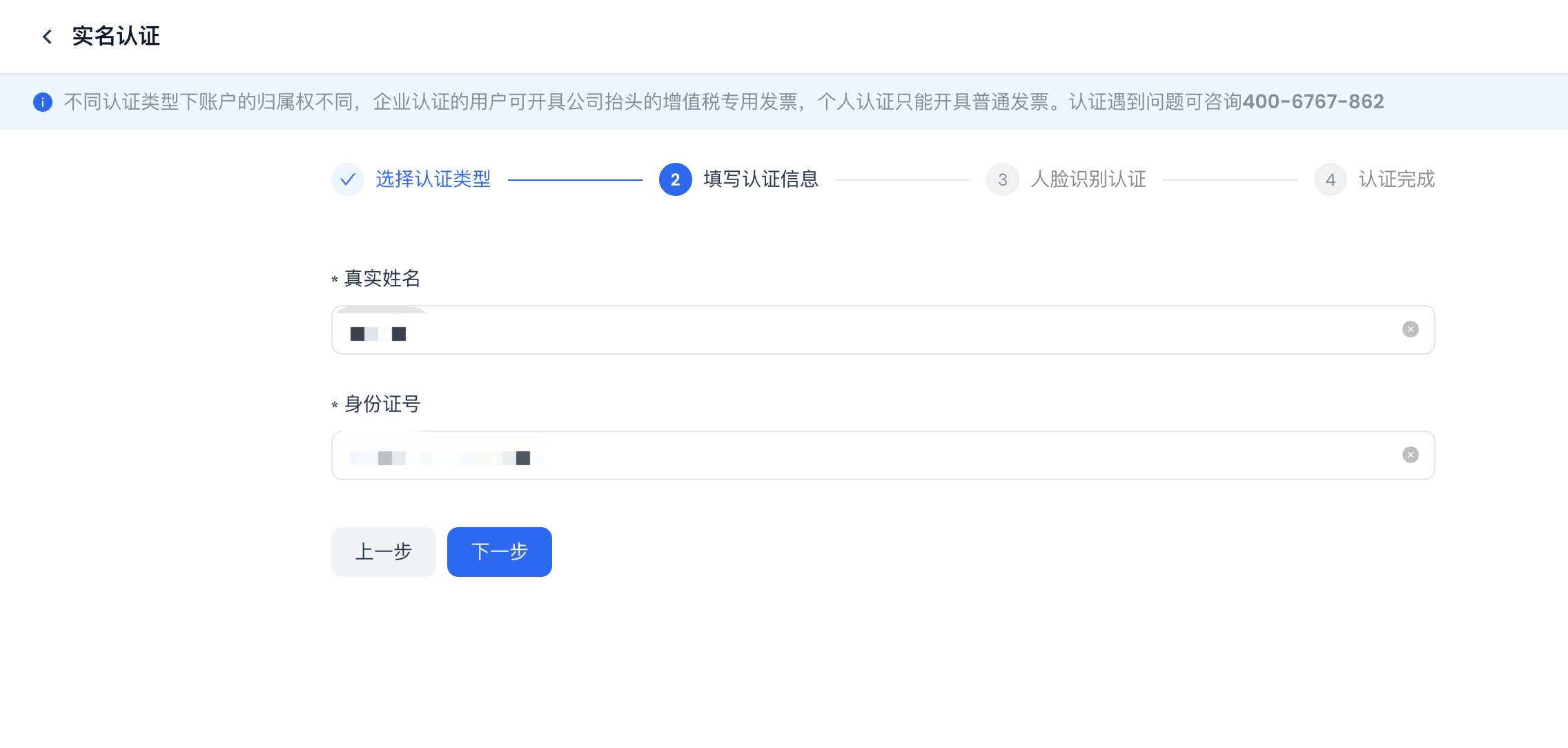Image resolution: width=1568 pixels, height=748 pixels.
Task: Click the step 2 circle icon
Action: coord(675,179)
